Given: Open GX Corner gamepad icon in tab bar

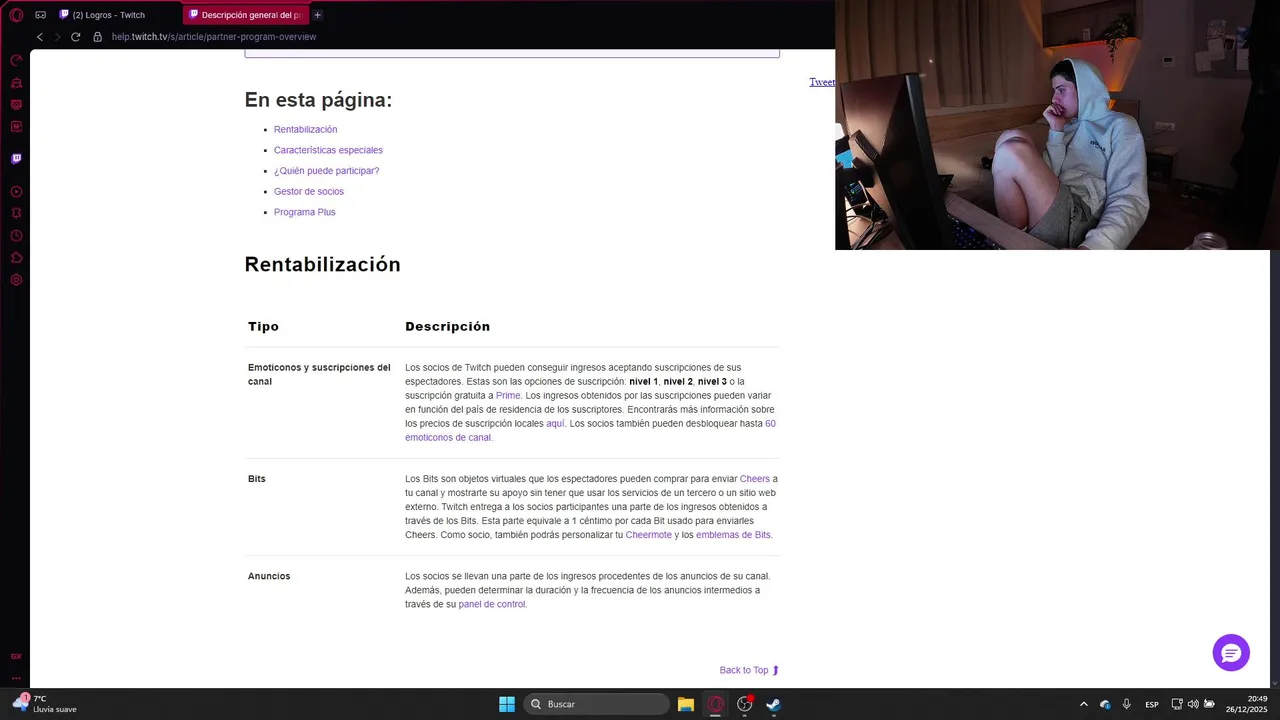Looking at the screenshot, I should pos(41,15).
